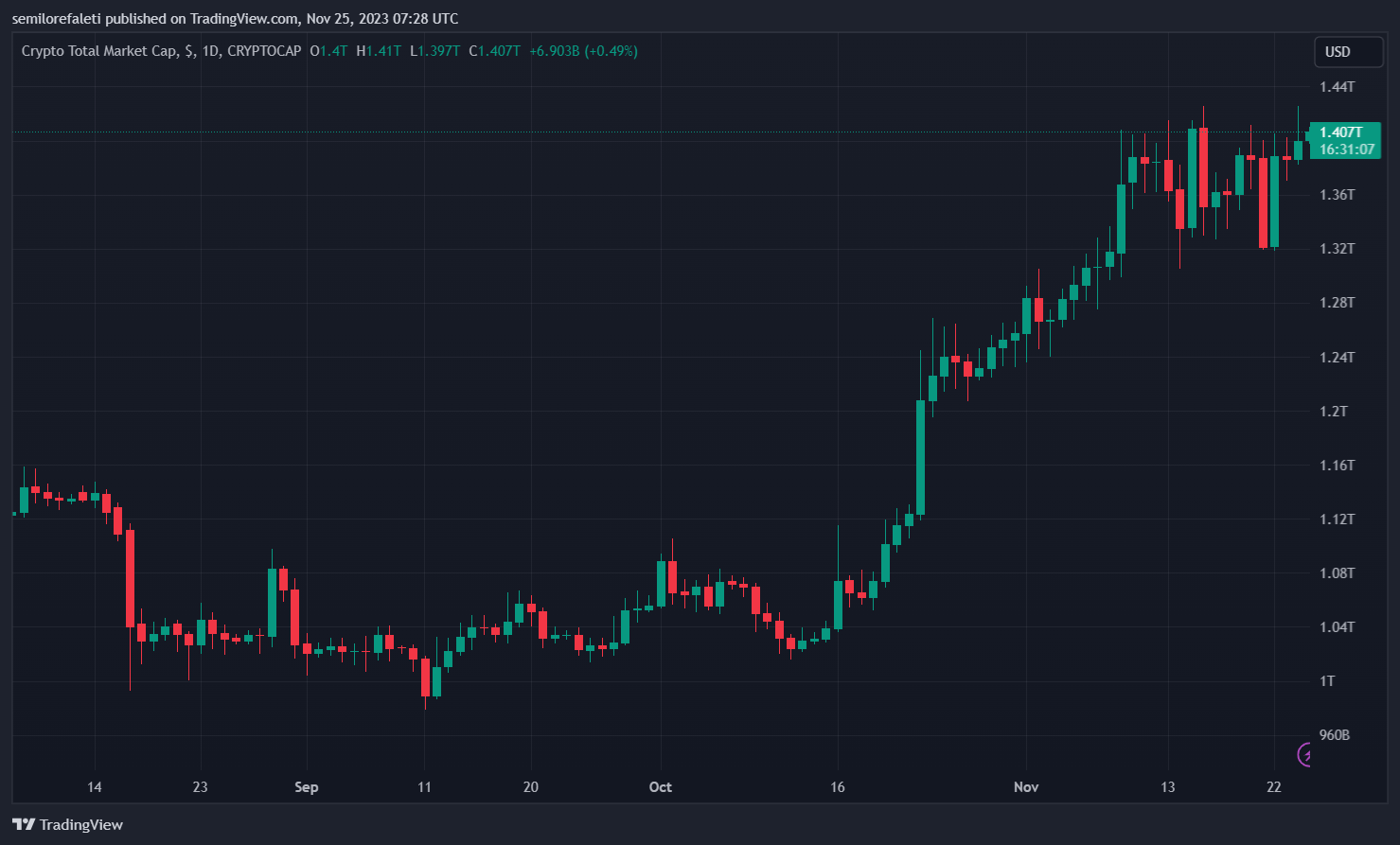Open the USD currency selector

pos(1348,52)
